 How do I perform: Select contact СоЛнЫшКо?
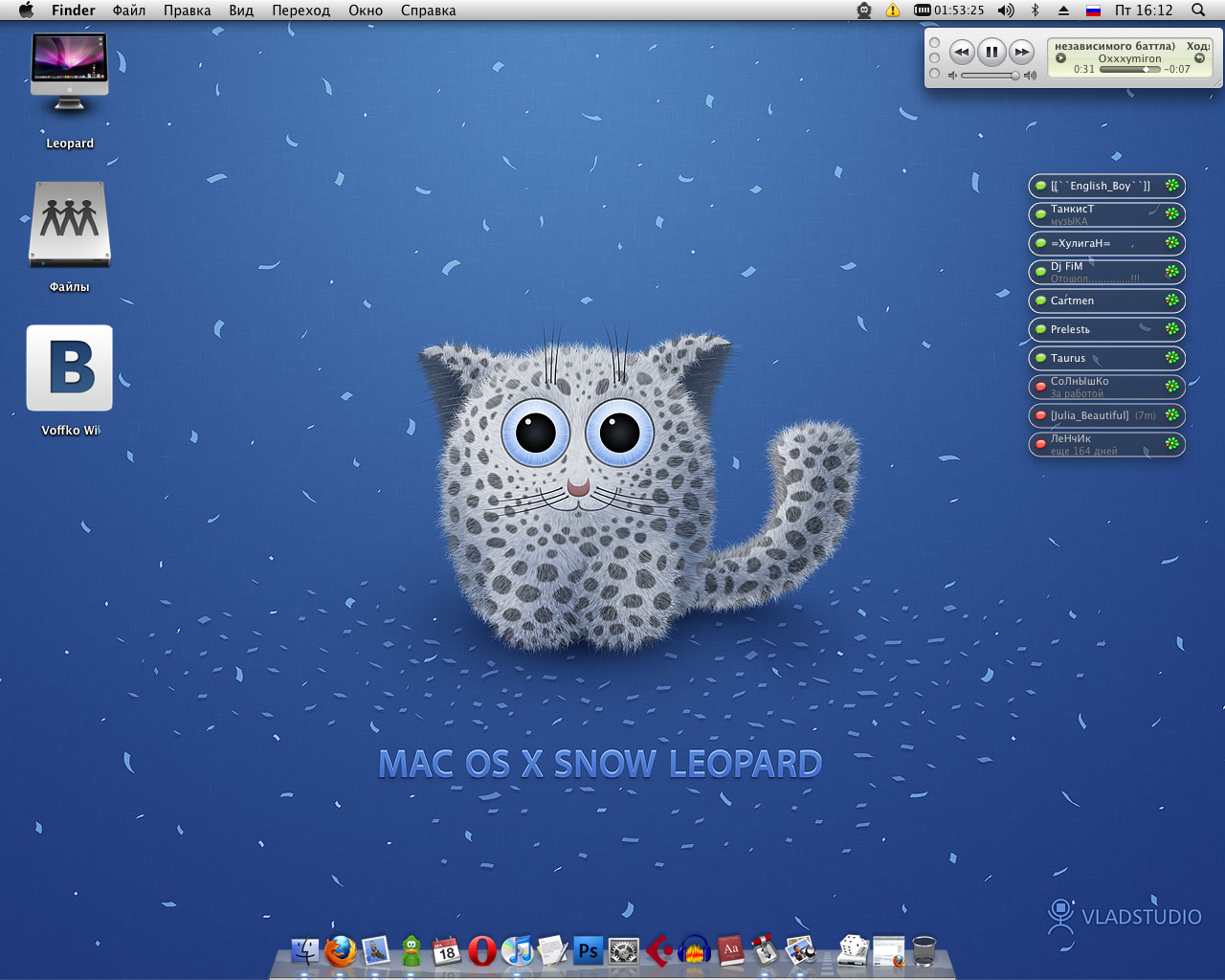[x=1107, y=387]
